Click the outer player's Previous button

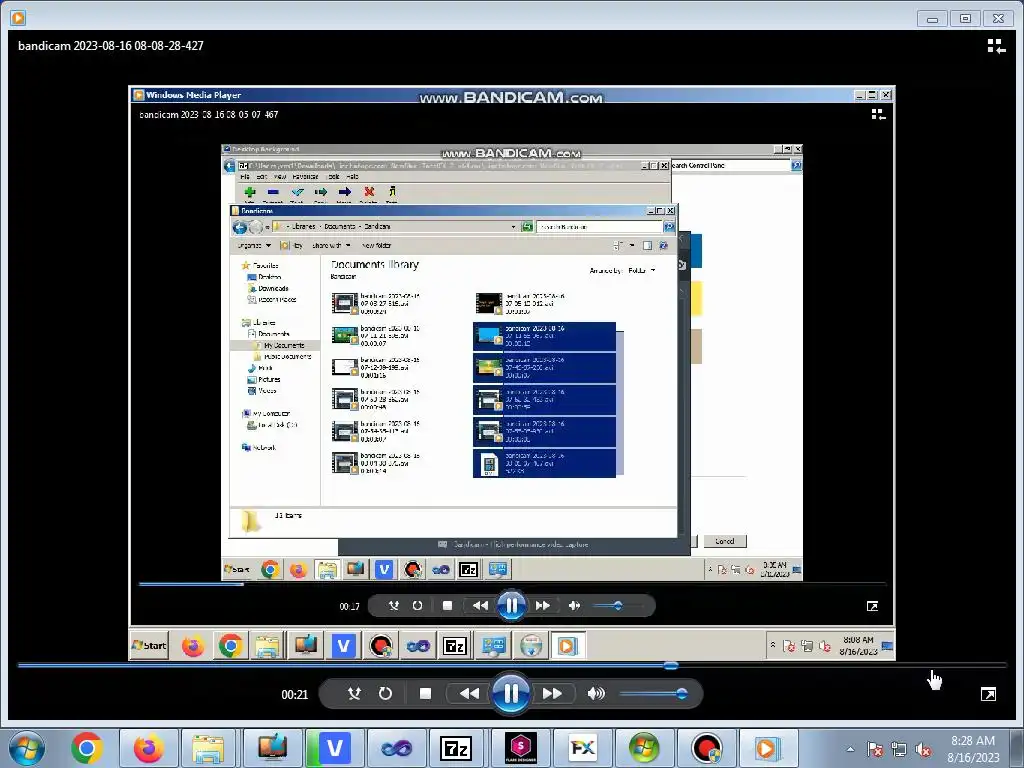tap(469, 694)
